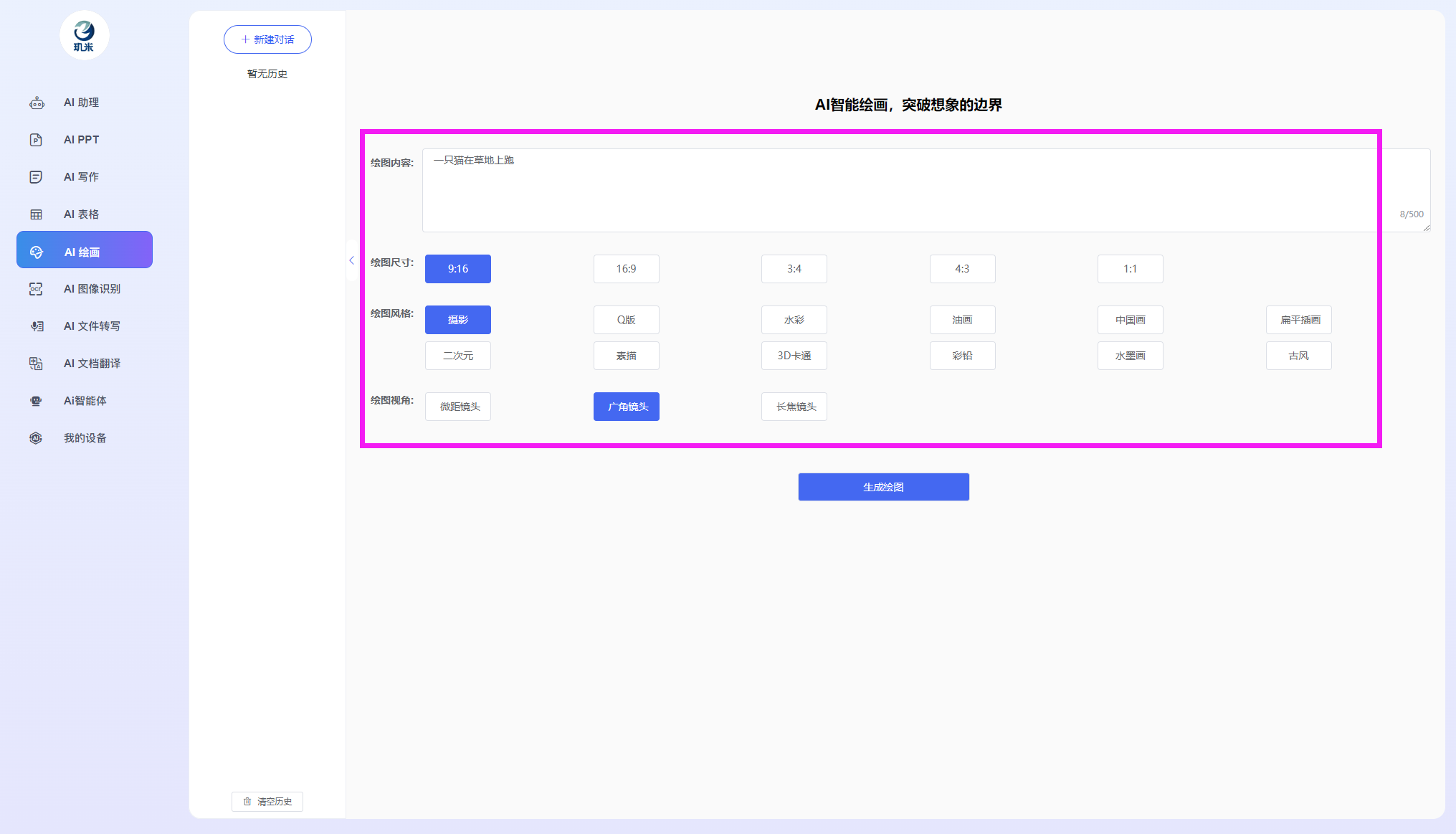Image resolution: width=1456 pixels, height=834 pixels.
Task: Click the 新建对话 button
Action: (267, 39)
